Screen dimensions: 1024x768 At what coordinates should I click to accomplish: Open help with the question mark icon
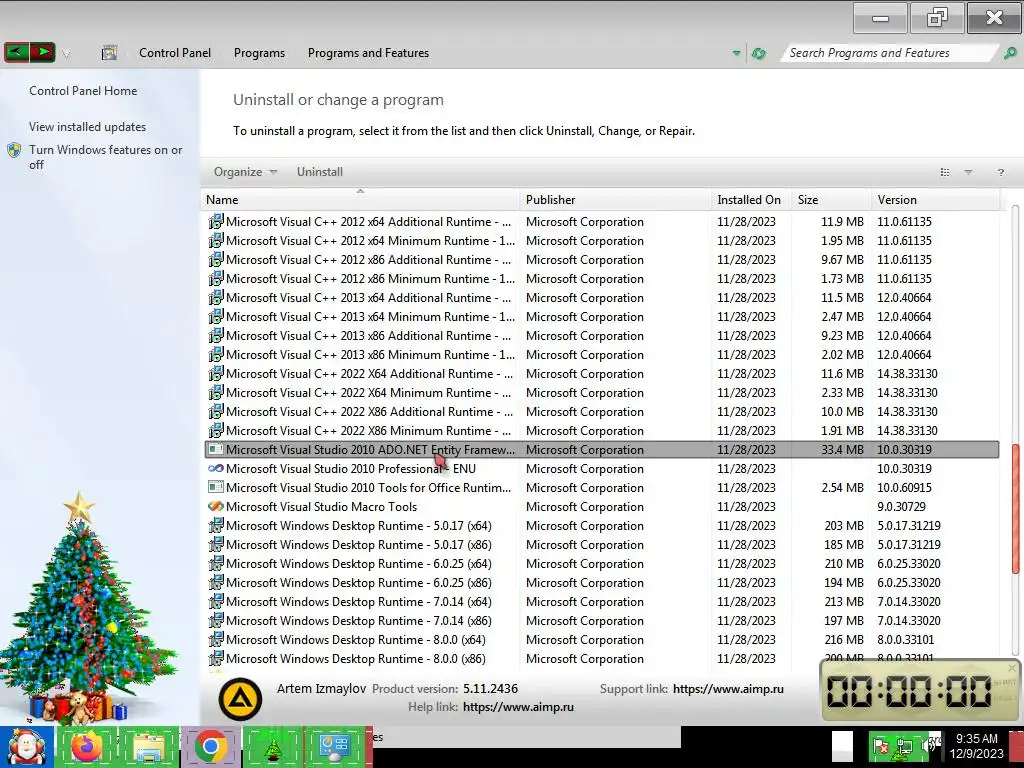click(x=1000, y=172)
